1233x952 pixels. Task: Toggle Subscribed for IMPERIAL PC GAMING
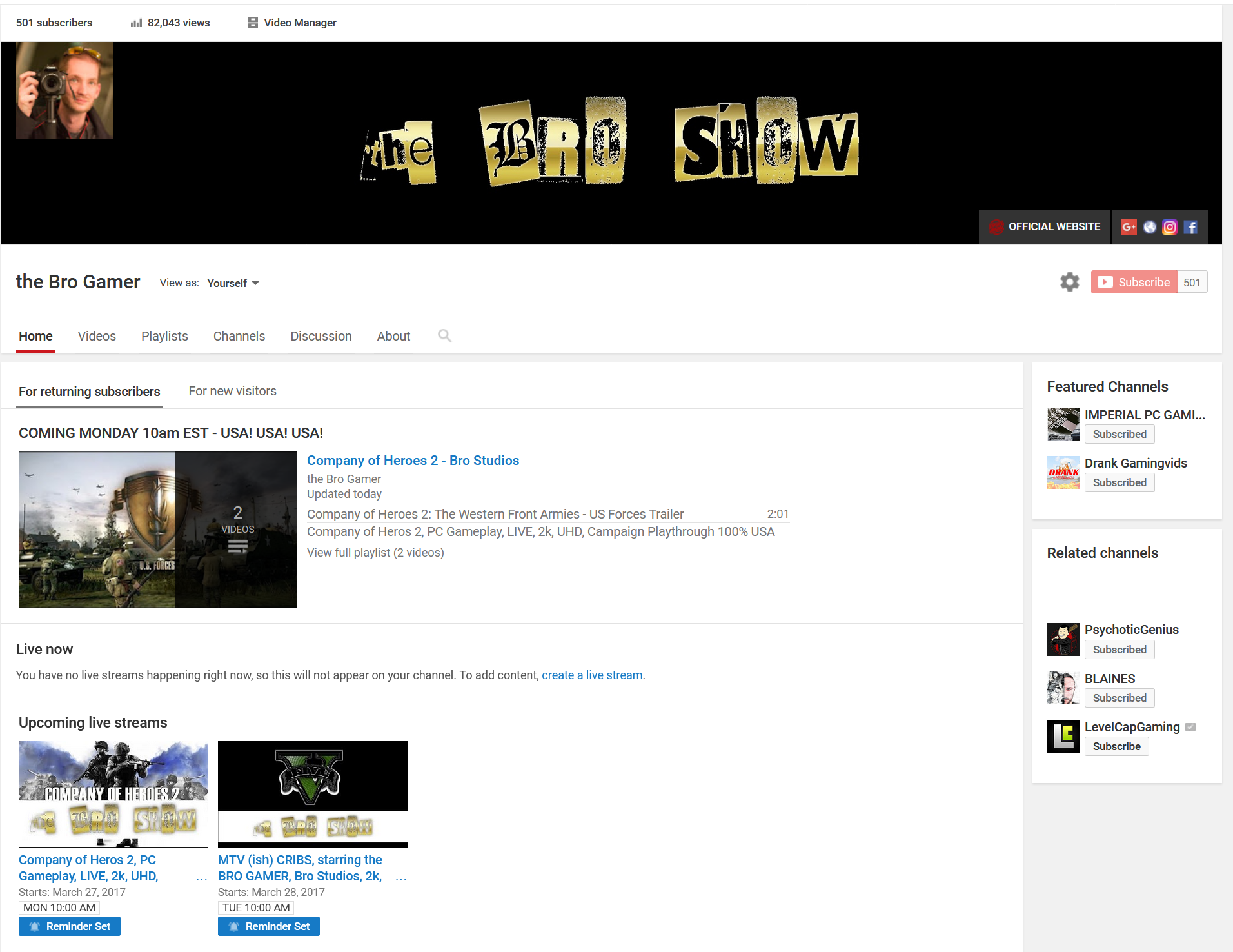tap(1120, 434)
